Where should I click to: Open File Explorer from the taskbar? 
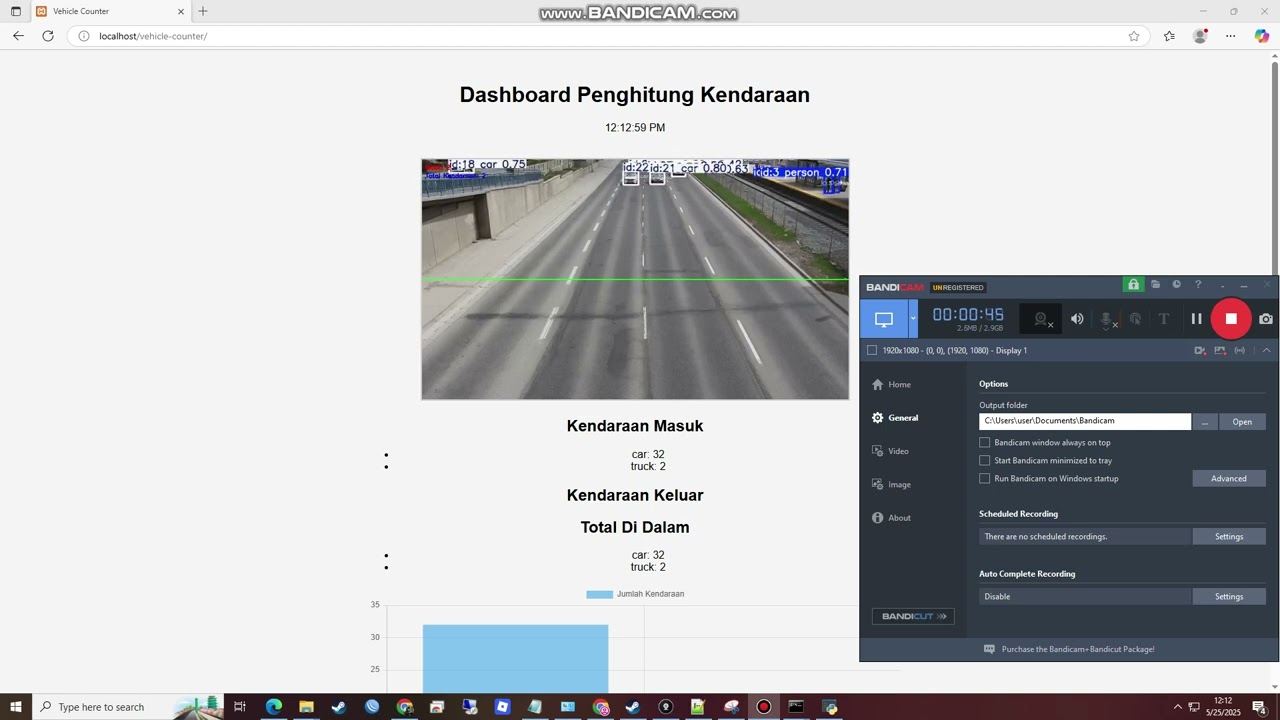point(306,707)
